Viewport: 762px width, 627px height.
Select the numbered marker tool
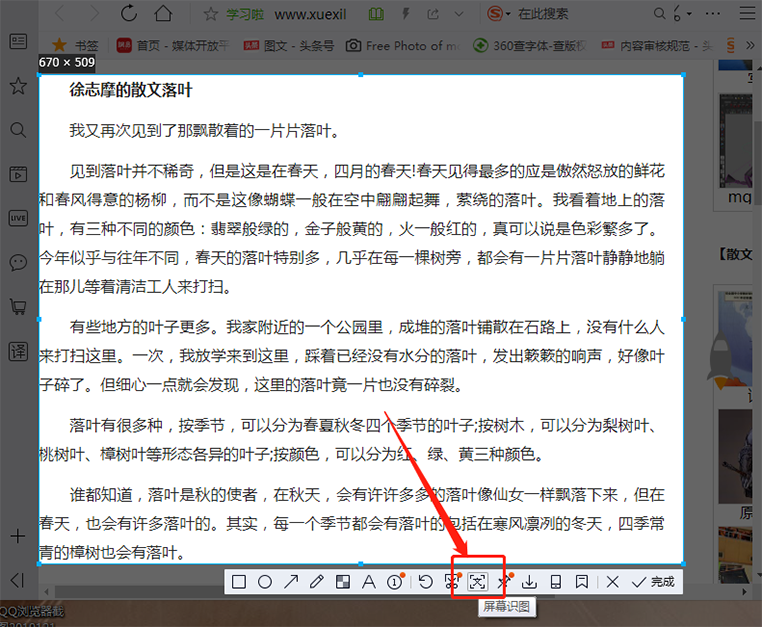395,582
